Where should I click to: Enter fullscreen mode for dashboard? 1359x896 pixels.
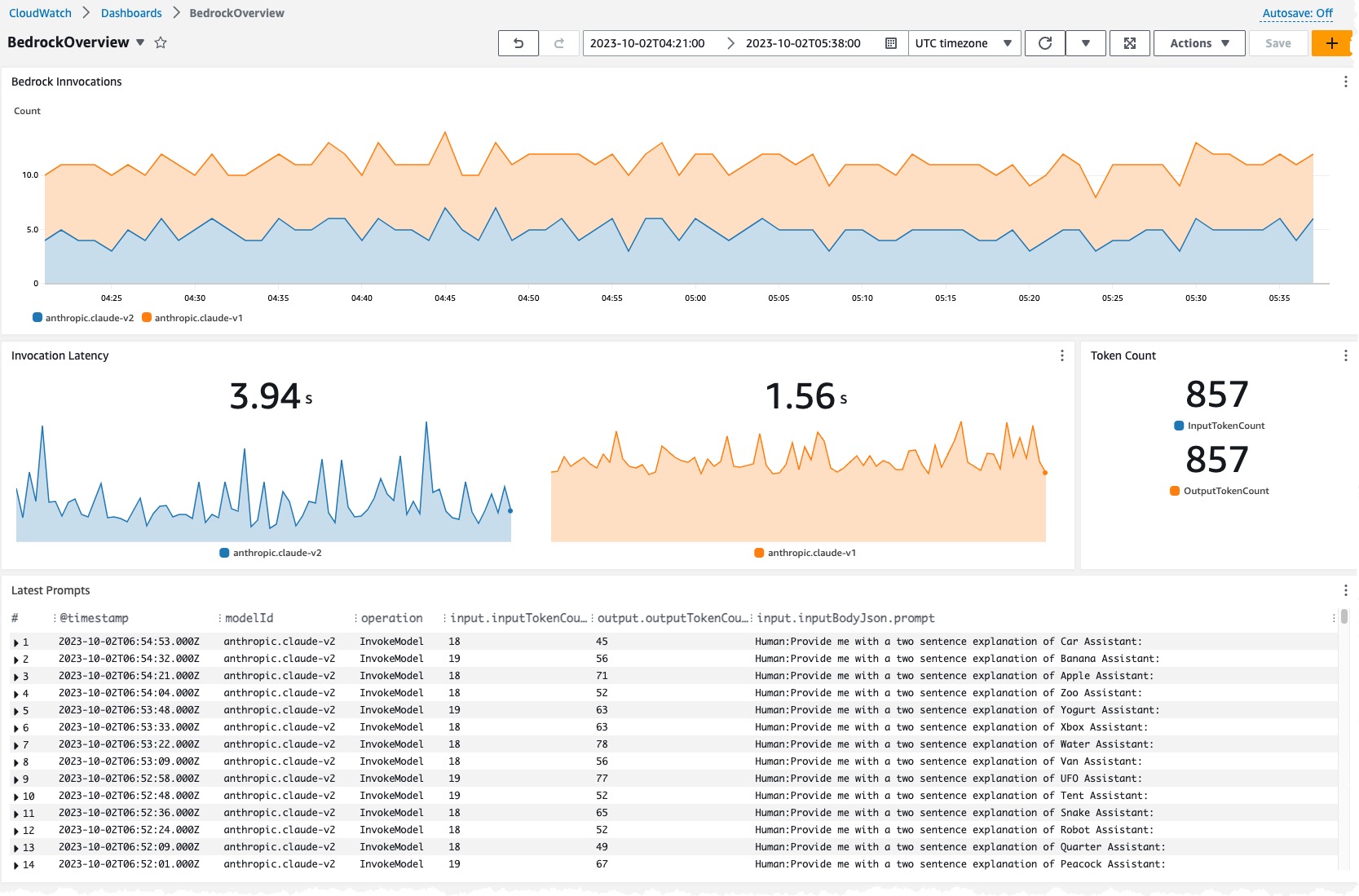pyautogui.click(x=1130, y=43)
